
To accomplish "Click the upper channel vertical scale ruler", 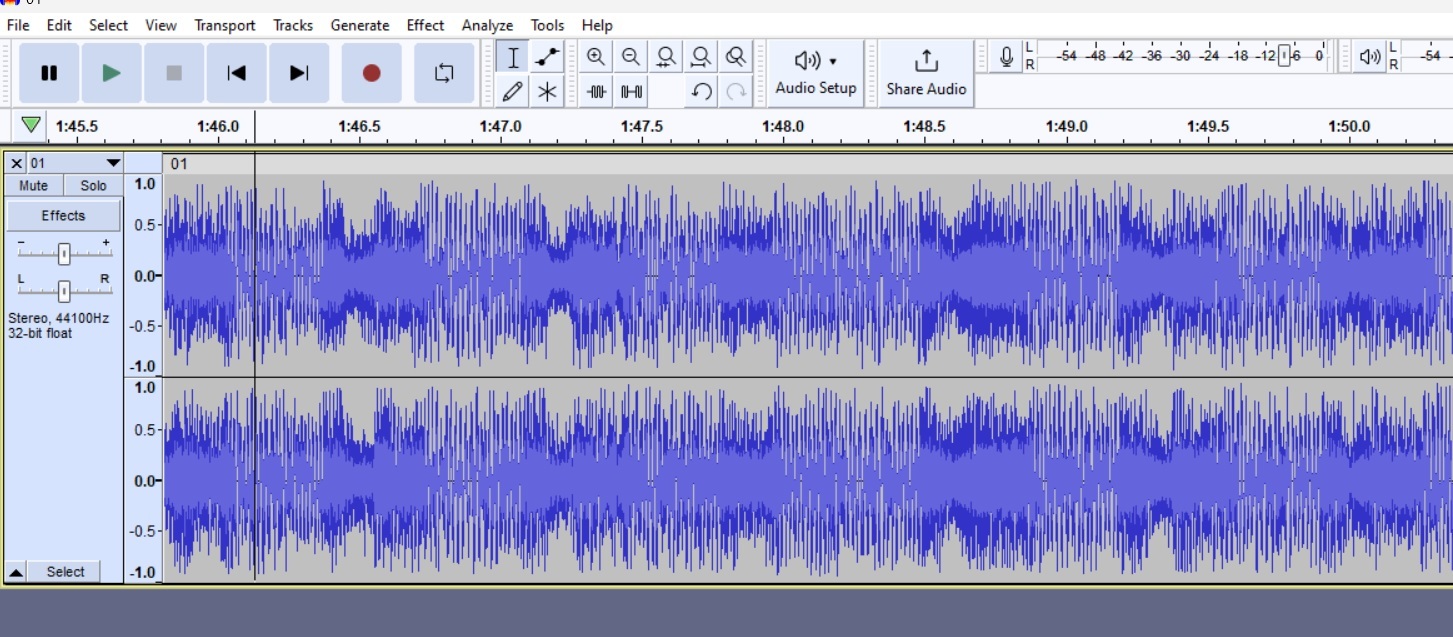I will pyautogui.click(x=144, y=275).
